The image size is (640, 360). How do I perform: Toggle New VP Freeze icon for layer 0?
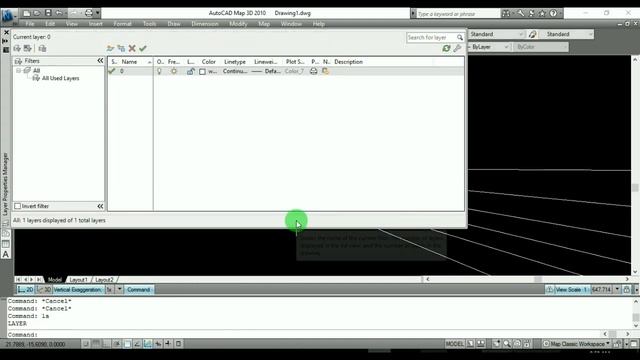325,71
